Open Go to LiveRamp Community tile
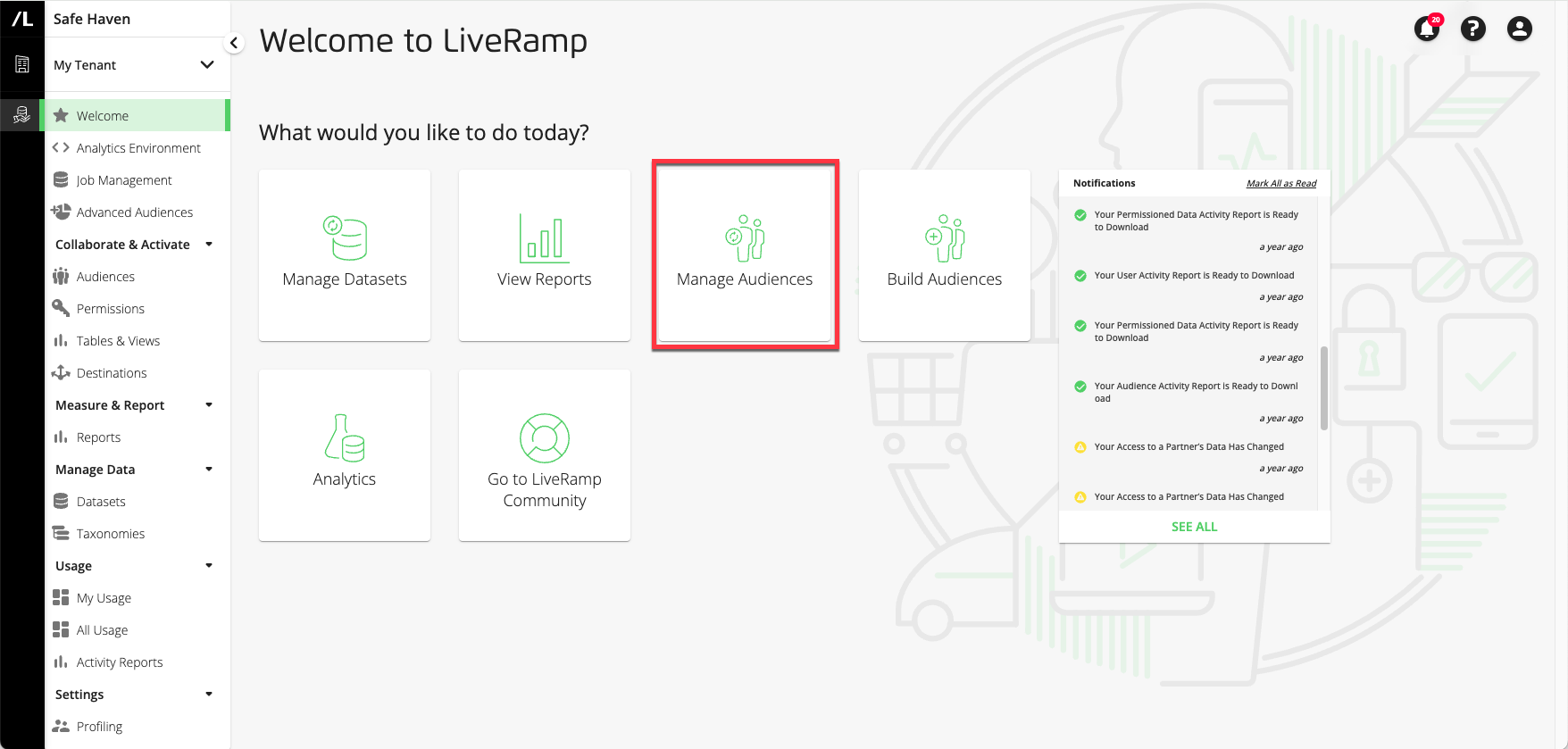Screen dimensions: 1568x749 click(x=545, y=455)
